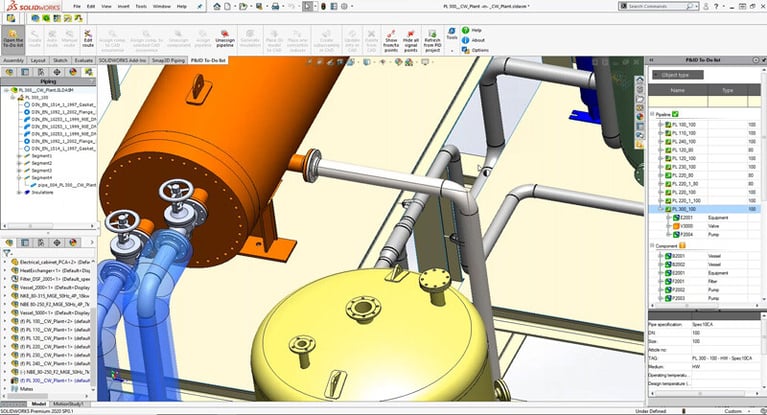Viewport: 767px width, 415px height.
Task: Open the File menu
Action: pos(77,6)
